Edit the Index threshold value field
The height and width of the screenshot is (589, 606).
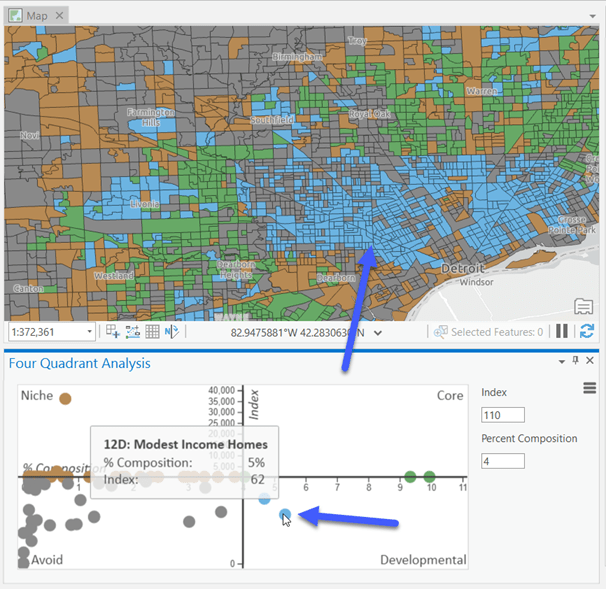pos(503,415)
